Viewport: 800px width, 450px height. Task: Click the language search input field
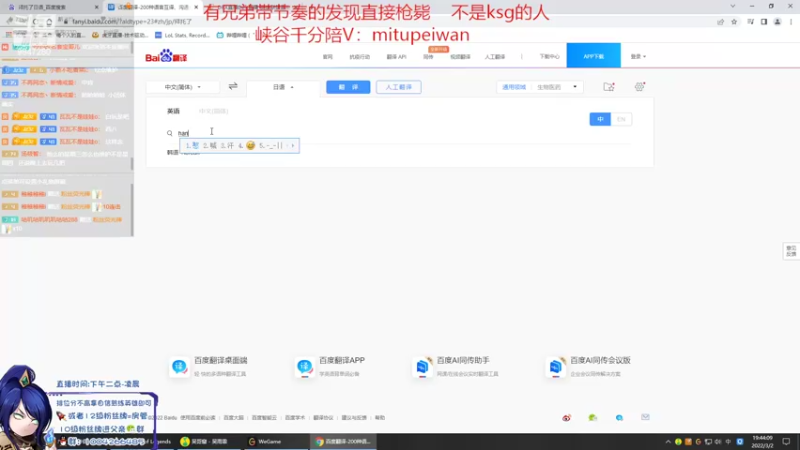click(x=398, y=133)
